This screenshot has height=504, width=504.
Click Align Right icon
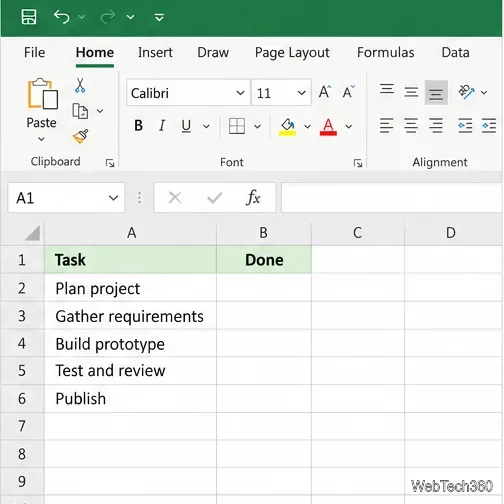pyautogui.click(x=436, y=126)
